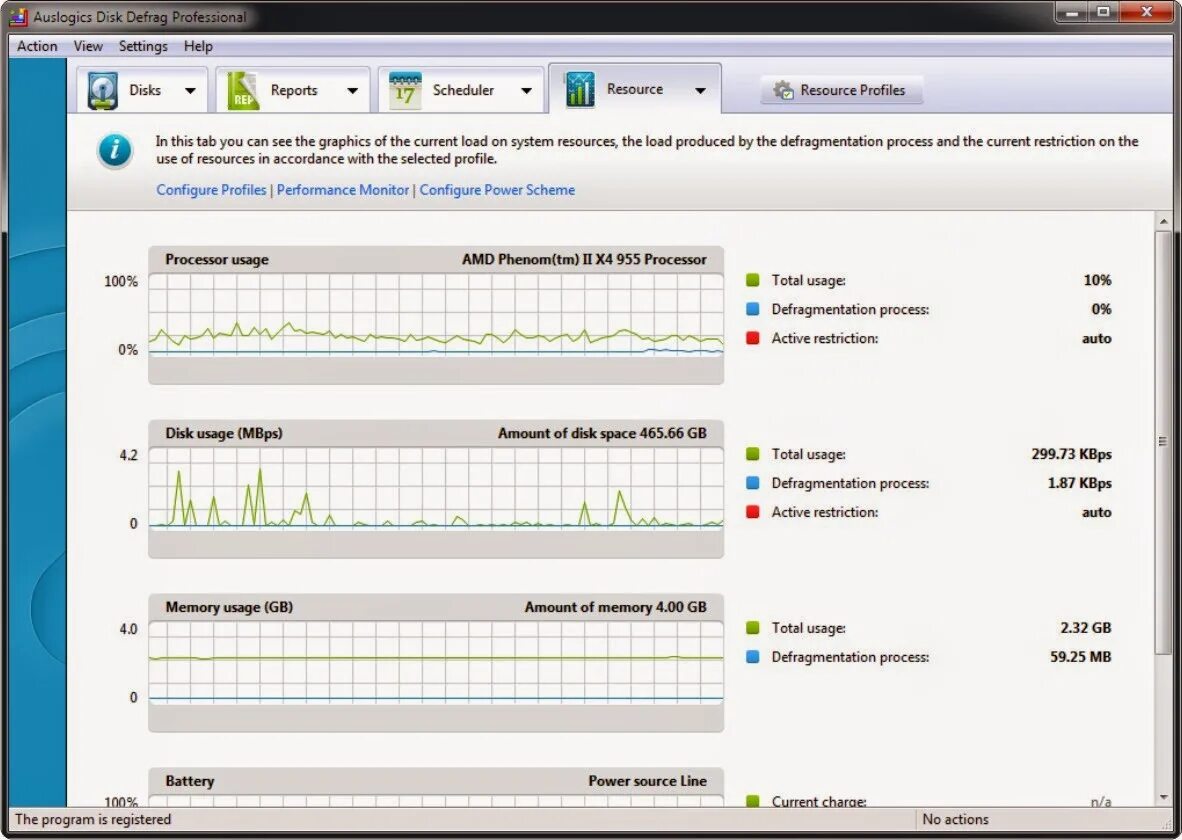This screenshot has width=1182, height=840.
Task: Open Configure Power Scheme link
Action: [x=497, y=190]
